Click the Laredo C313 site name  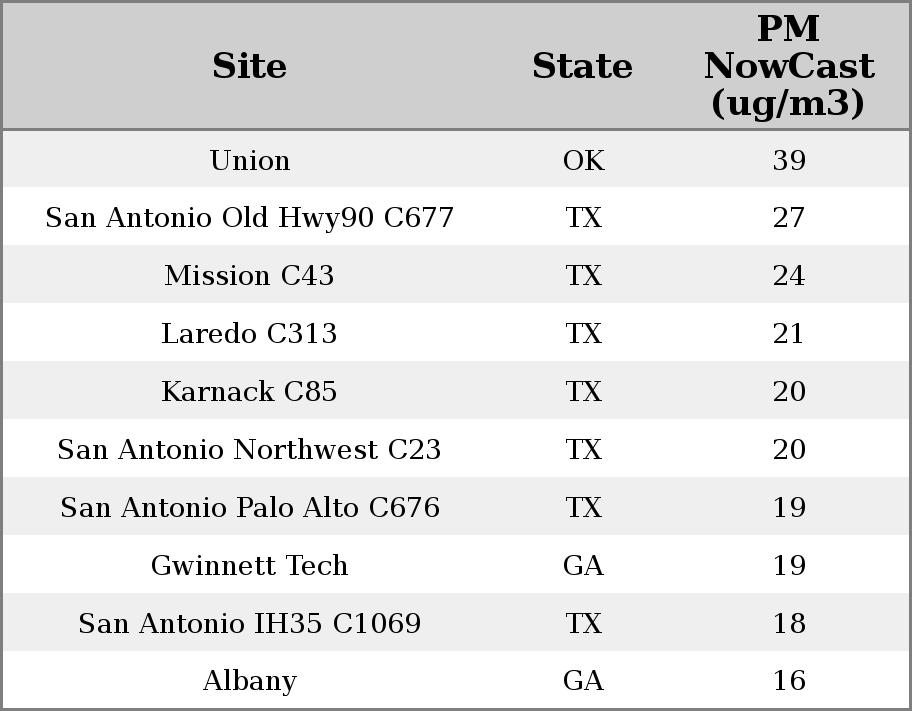click(x=249, y=333)
